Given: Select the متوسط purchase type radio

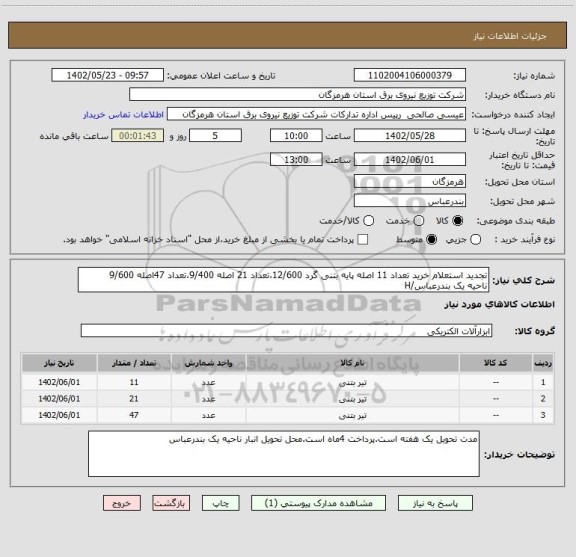Looking at the screenshot, I should click(431, 240).
